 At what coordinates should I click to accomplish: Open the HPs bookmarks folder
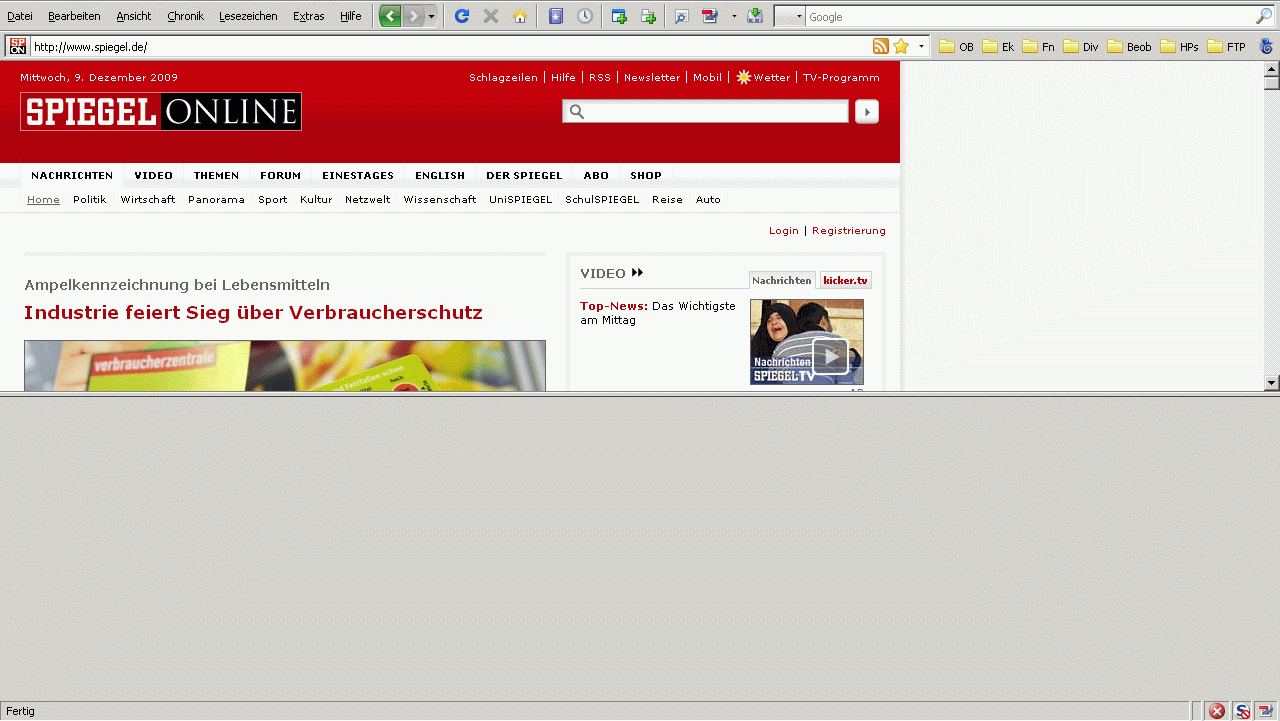coord(1179,47)
